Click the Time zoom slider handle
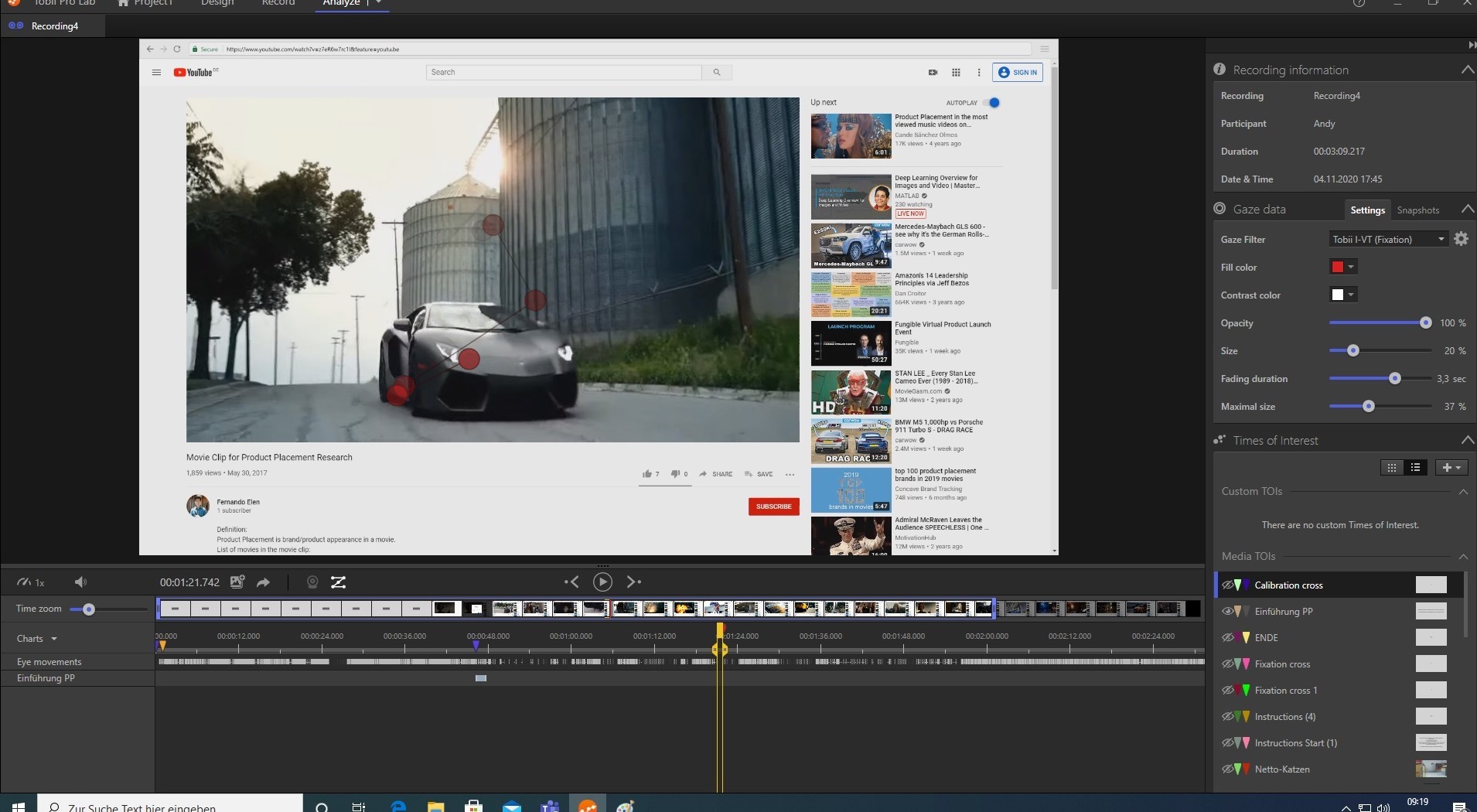Viewport: 1477px width, 812px height. (88, 609)
